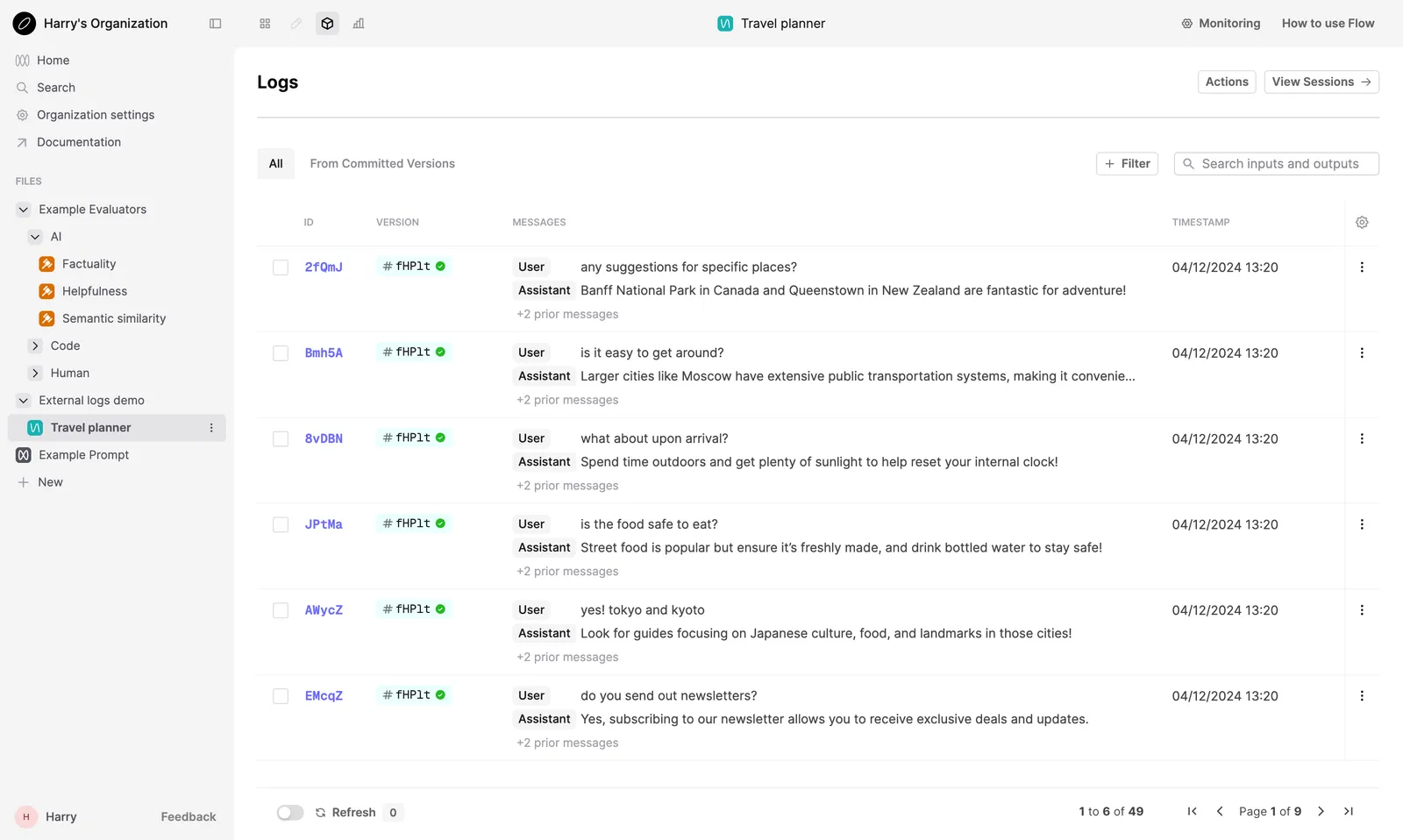
Task: Go to the first page of logs
Action: (x=1192, y=812)
